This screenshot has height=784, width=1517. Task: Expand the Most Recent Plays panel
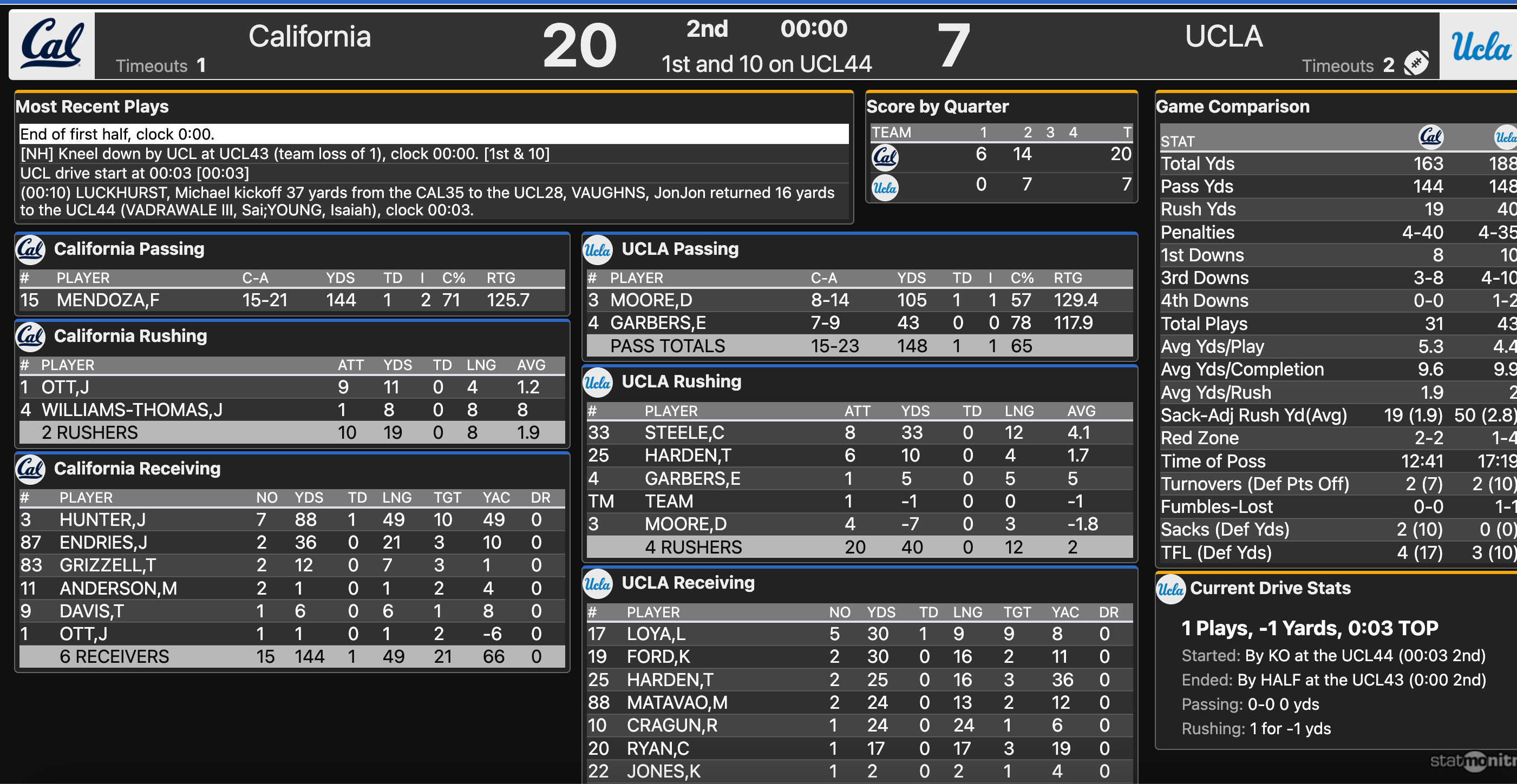click(x=92, y=107)
